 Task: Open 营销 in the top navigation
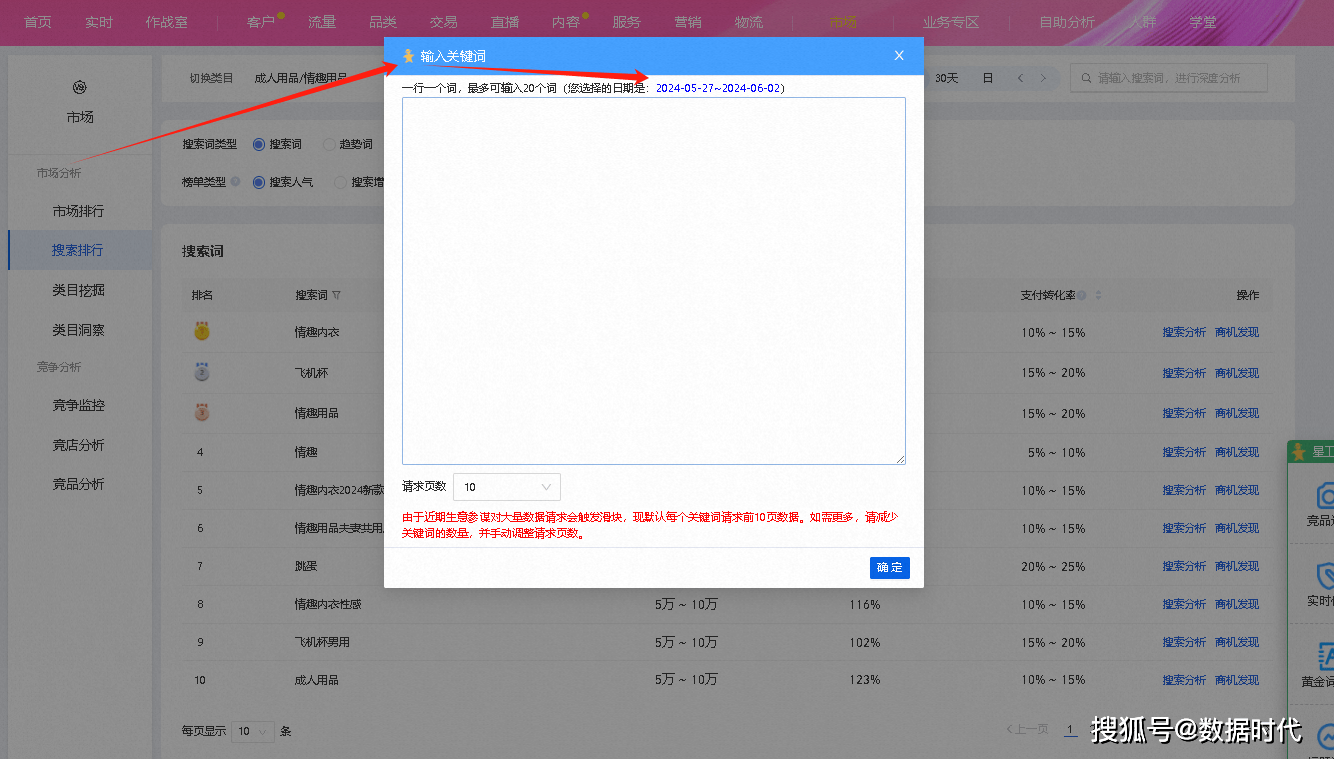(688, 22)
